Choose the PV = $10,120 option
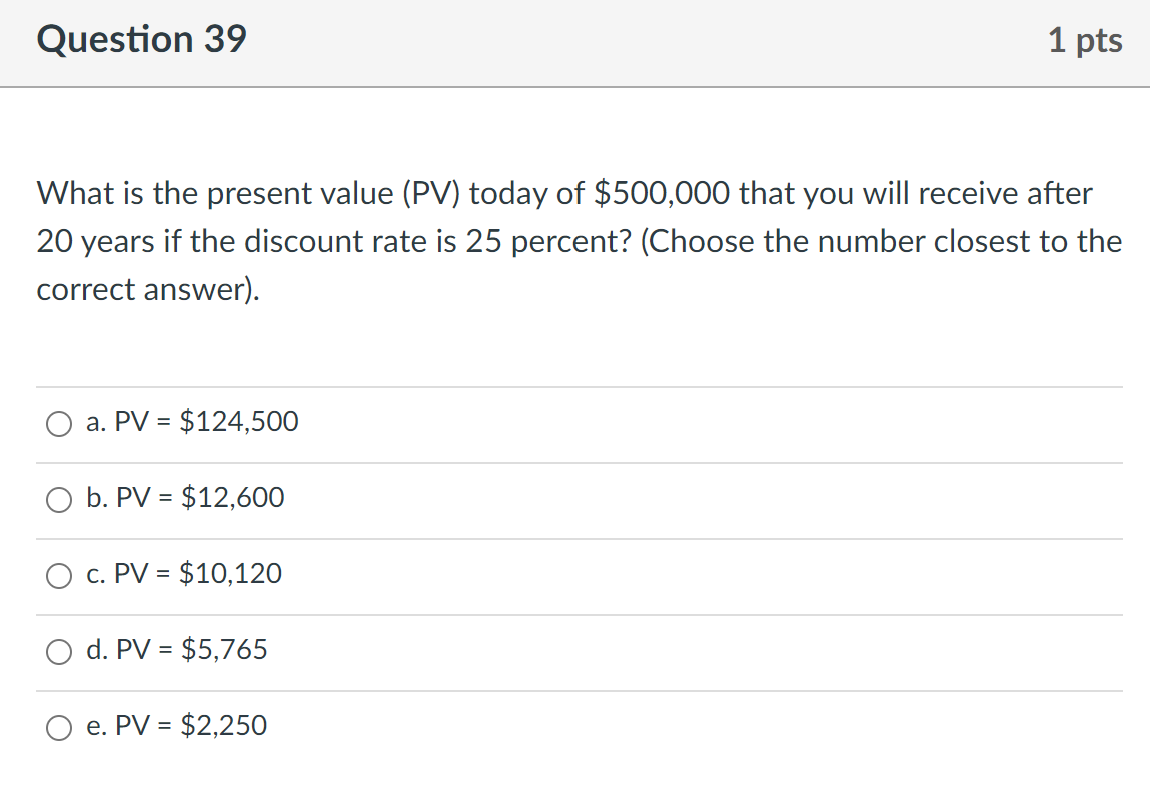 tap(184, 575)
